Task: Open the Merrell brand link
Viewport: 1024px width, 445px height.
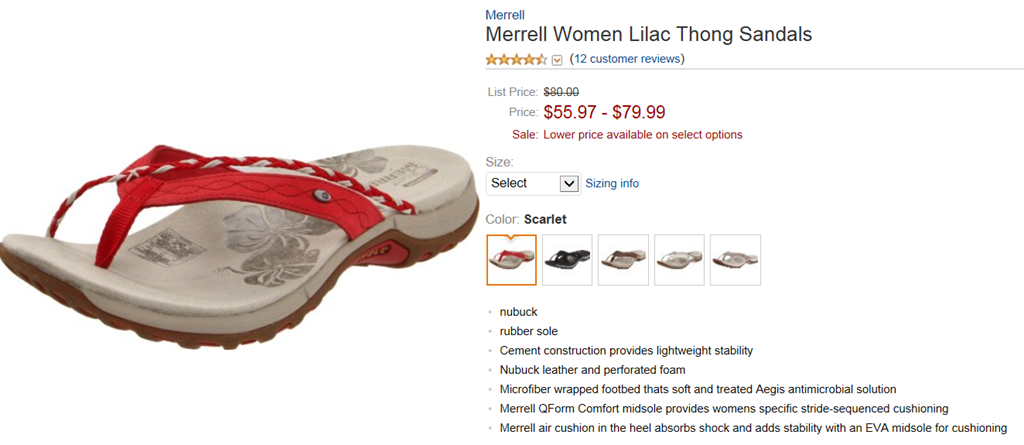Action: point(505,14)
